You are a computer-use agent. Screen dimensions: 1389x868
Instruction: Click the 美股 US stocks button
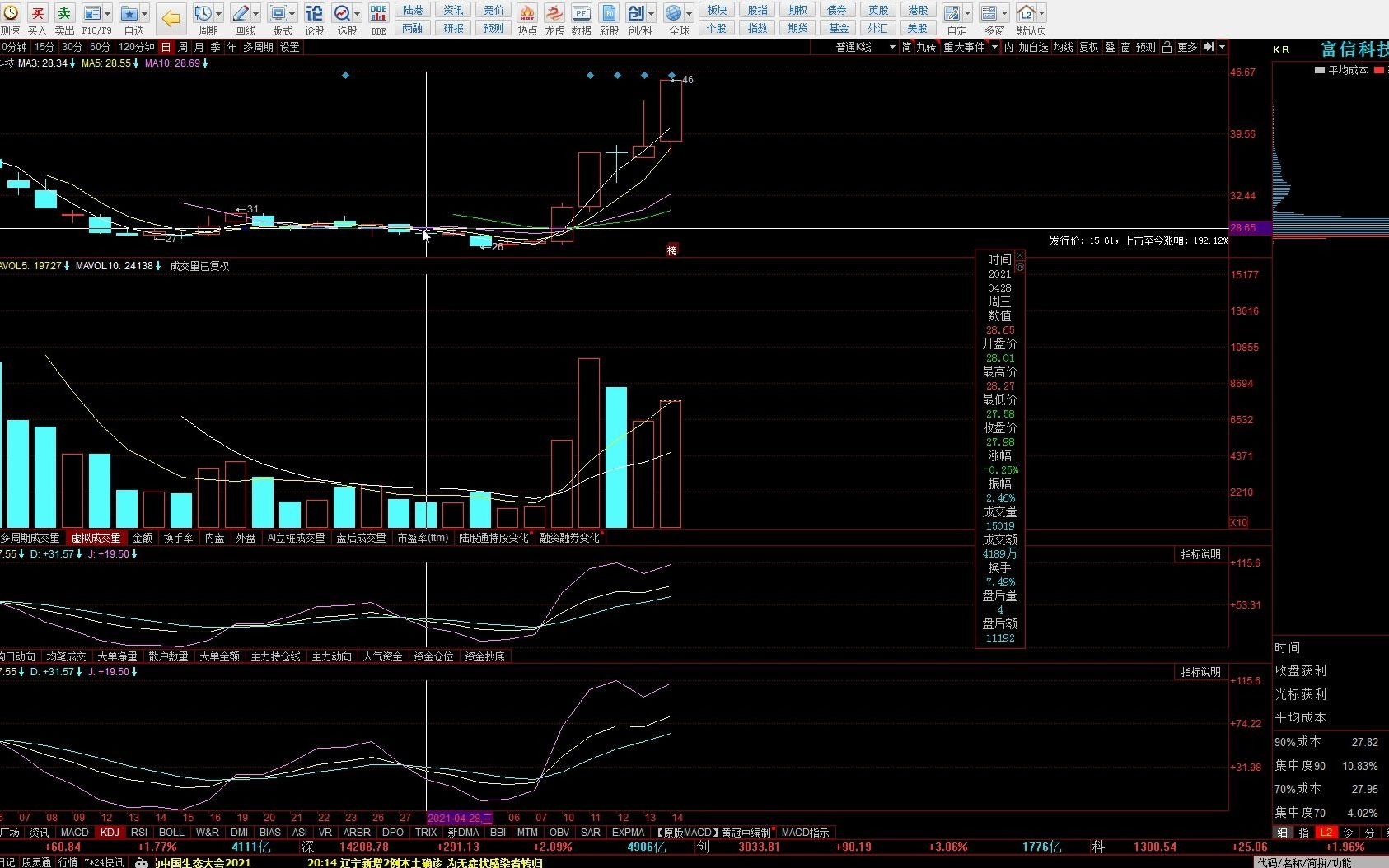pos(918,28)
